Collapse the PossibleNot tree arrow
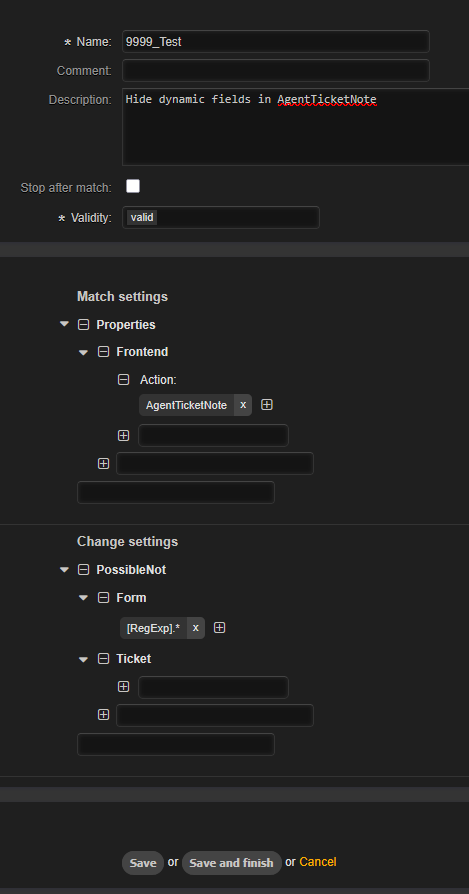 coord(64,570)
